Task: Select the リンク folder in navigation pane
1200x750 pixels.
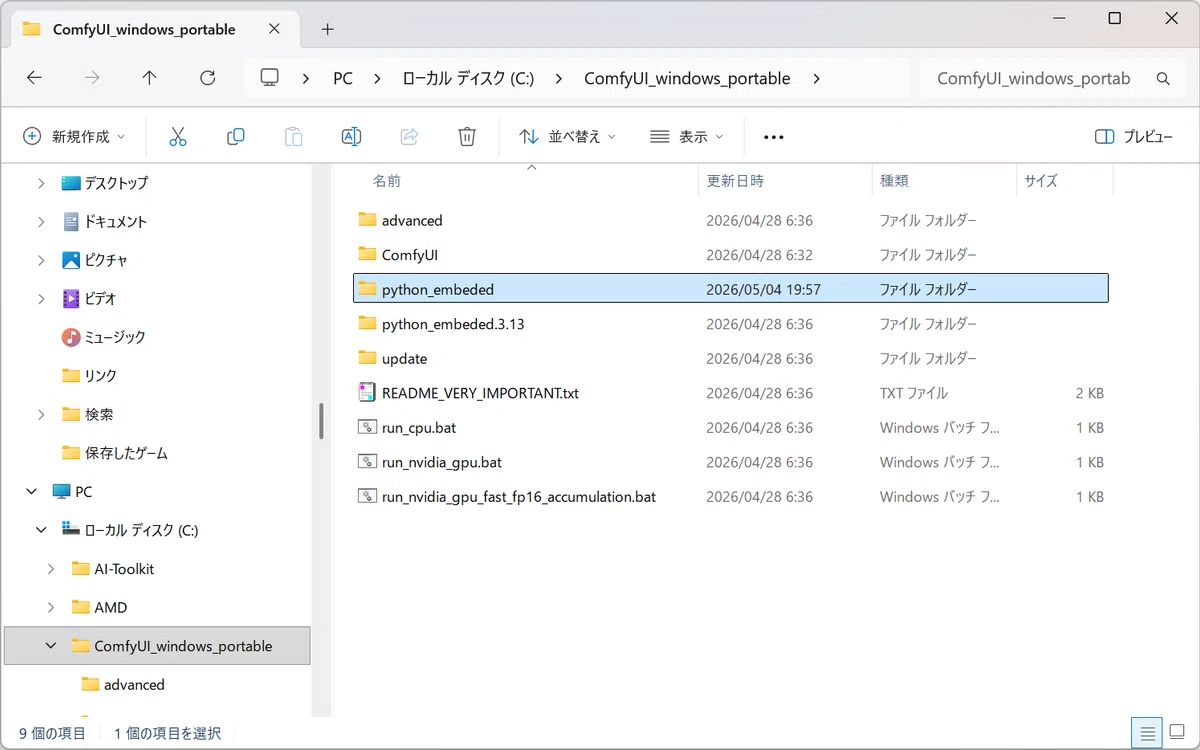Action: pos(101,376)
